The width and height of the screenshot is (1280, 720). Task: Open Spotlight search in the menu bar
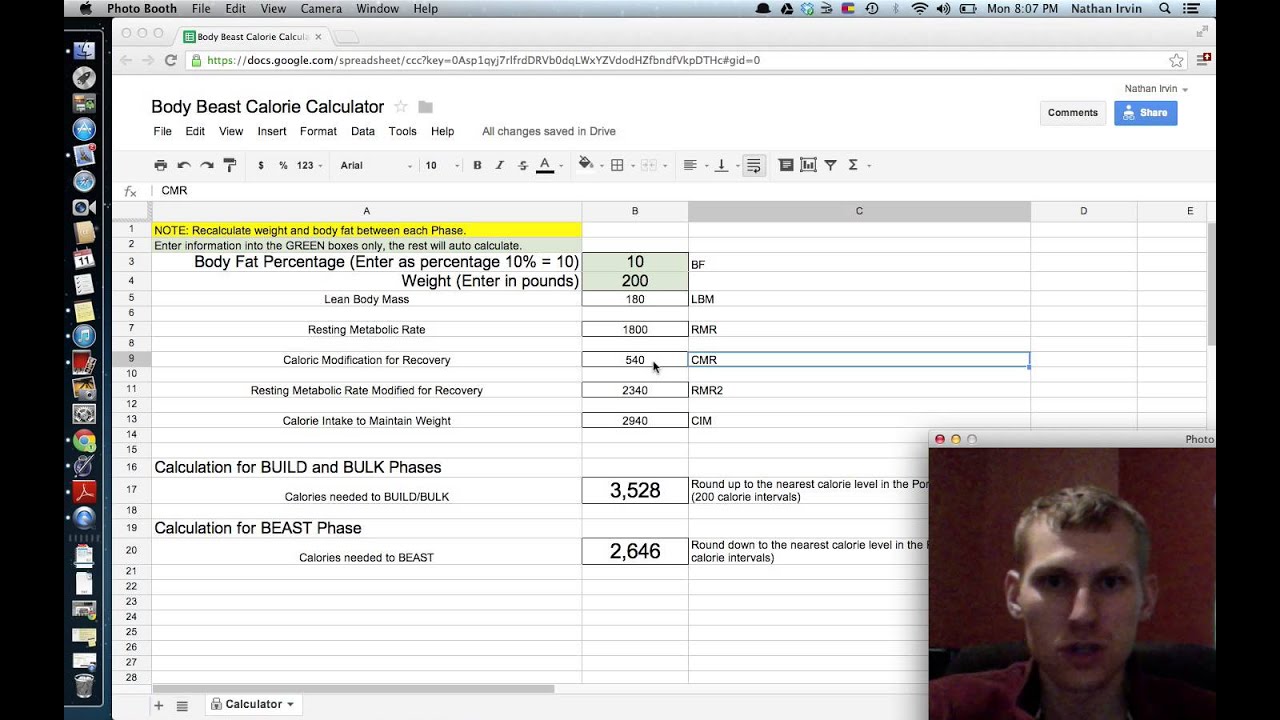pyautogui.click(x=1165, y=8)
